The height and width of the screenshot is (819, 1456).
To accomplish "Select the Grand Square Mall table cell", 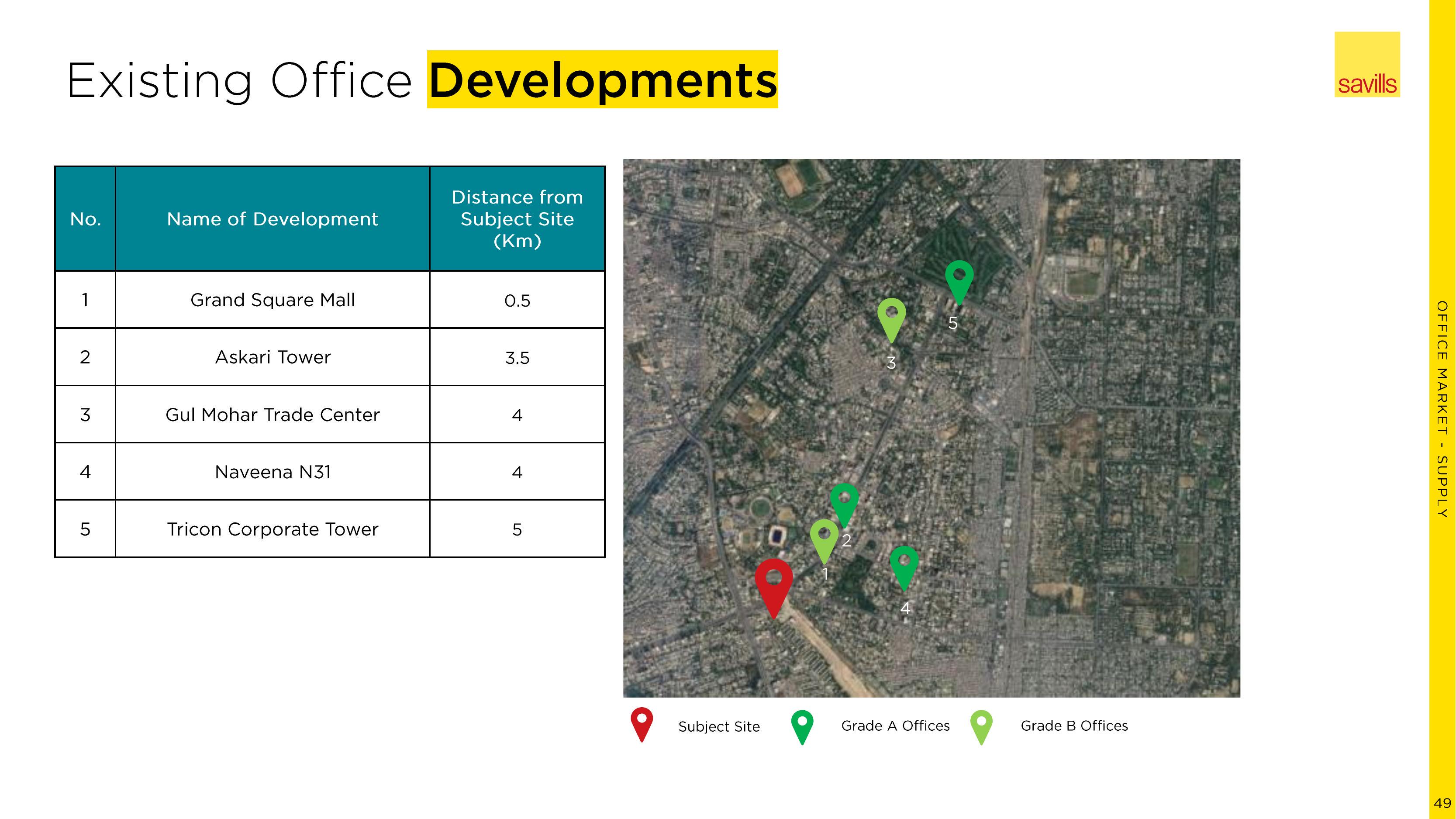I will click(273, 300).
